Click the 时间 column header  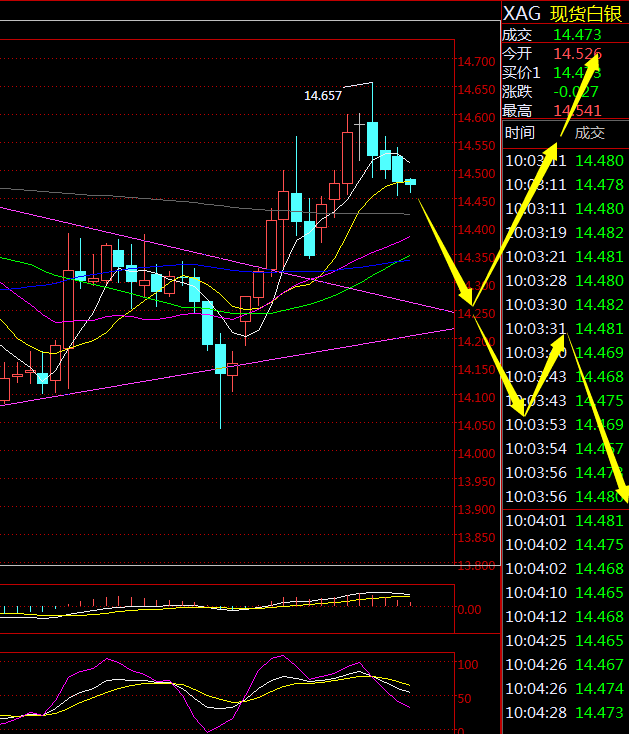point(520,133)
